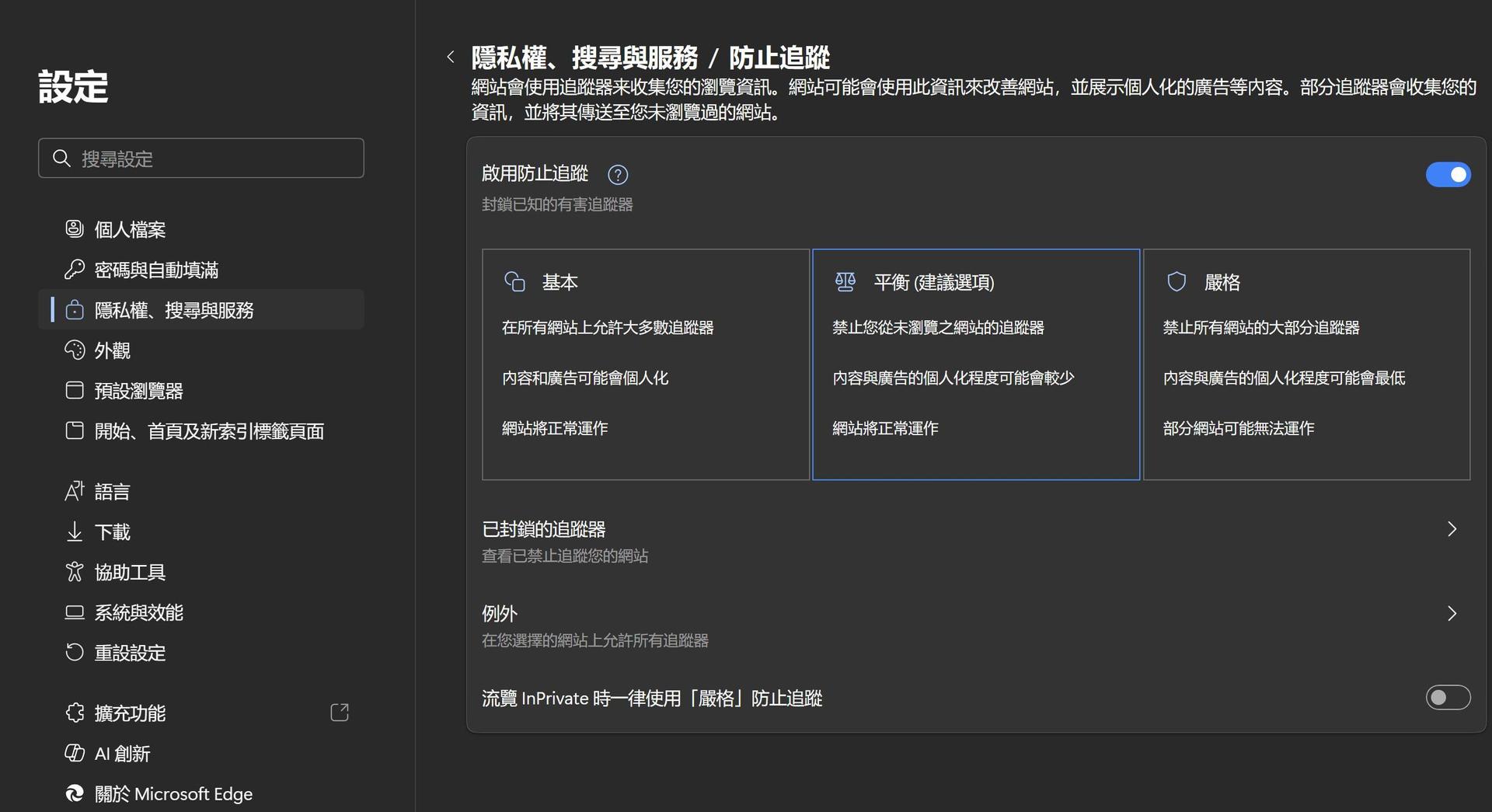
Task: Click the 查看已禁止追蹤您的網站 subtitle
Action: point(565,556)
